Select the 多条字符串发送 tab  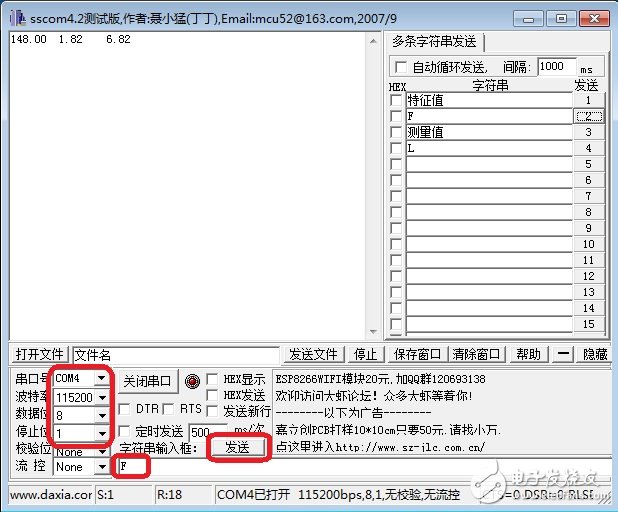tap(435, 42)
